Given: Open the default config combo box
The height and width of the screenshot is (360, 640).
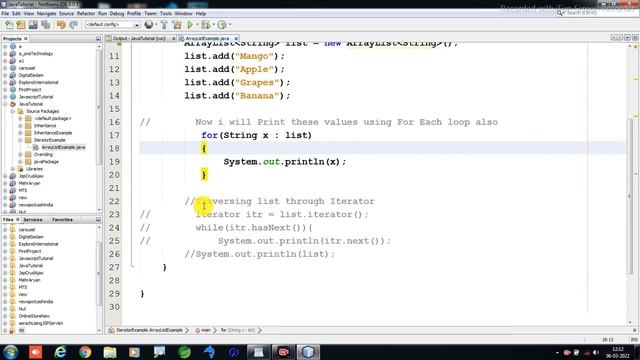Looking at the screenshot, I should tap(112, 25).
